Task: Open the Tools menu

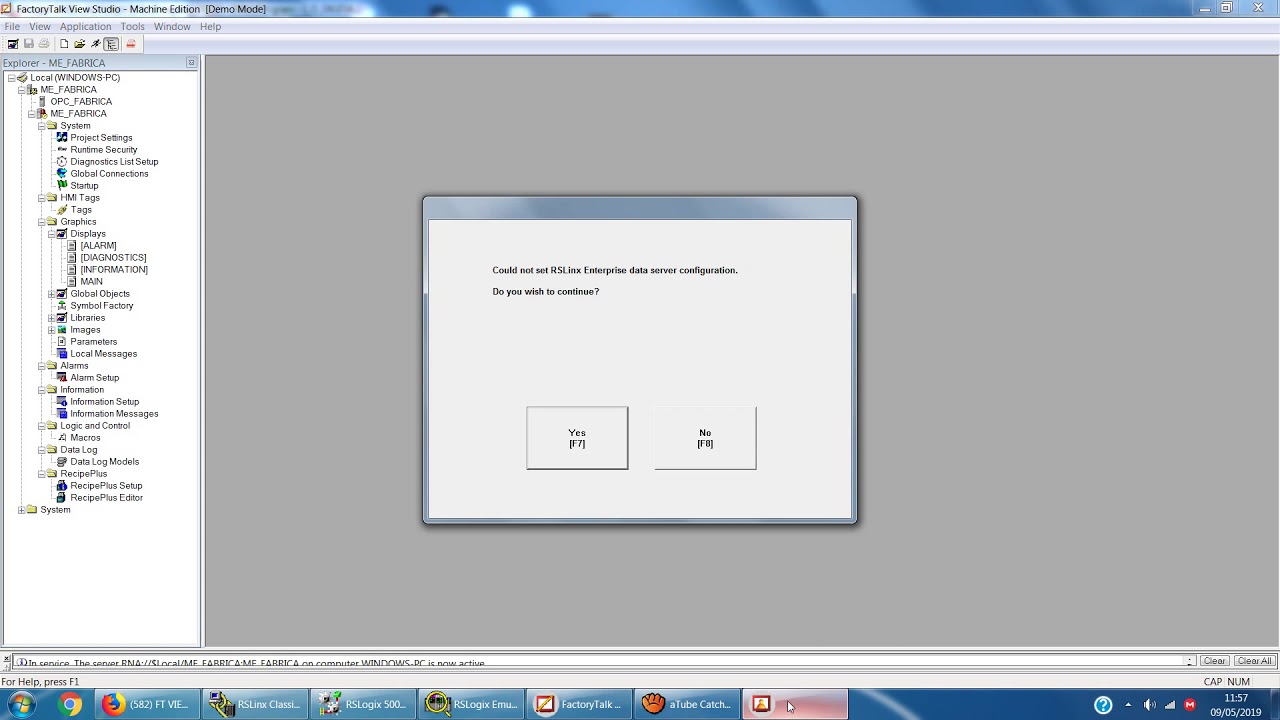Action: coord(132,26)
